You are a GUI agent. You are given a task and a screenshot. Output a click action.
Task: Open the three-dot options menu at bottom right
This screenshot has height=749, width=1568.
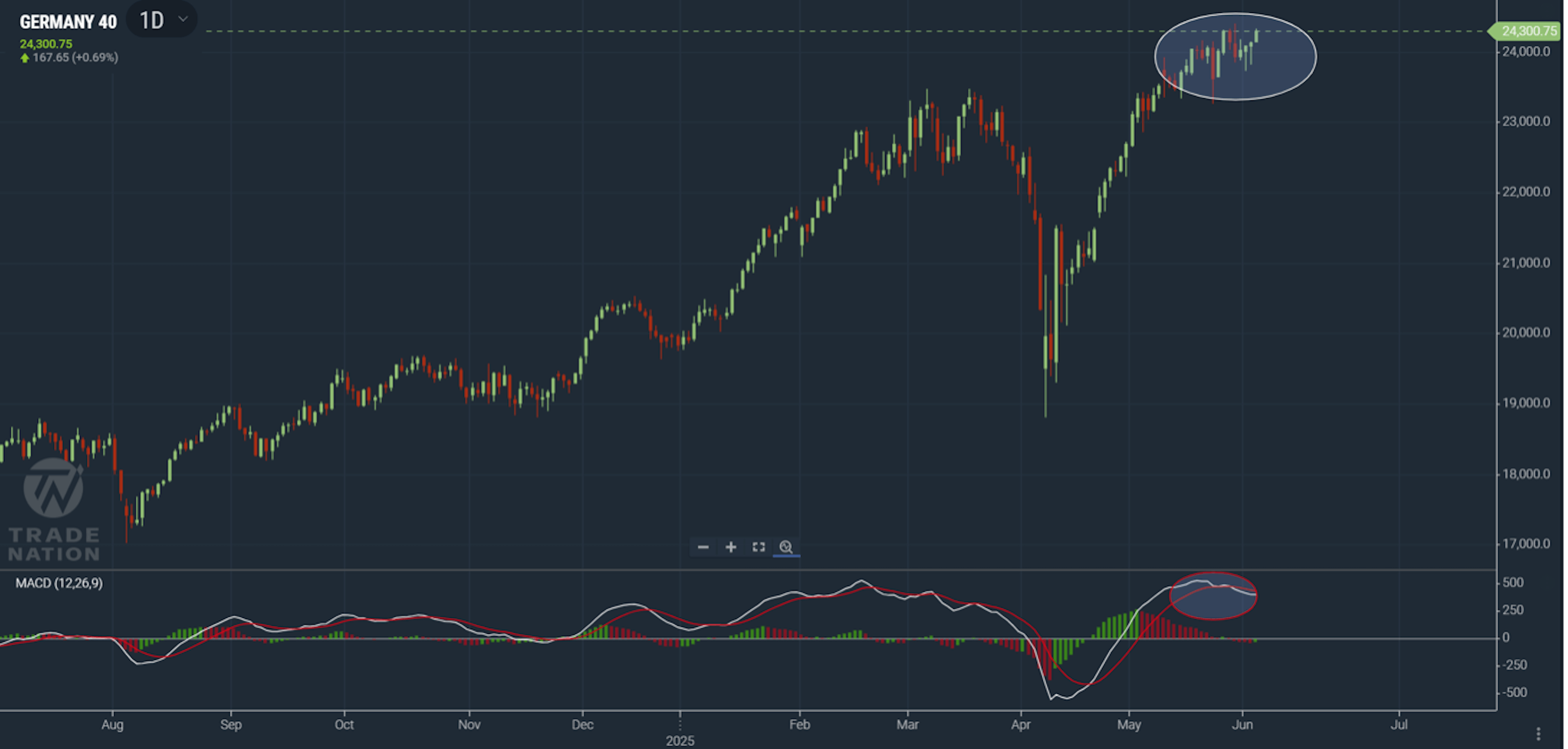(1537, 733)
